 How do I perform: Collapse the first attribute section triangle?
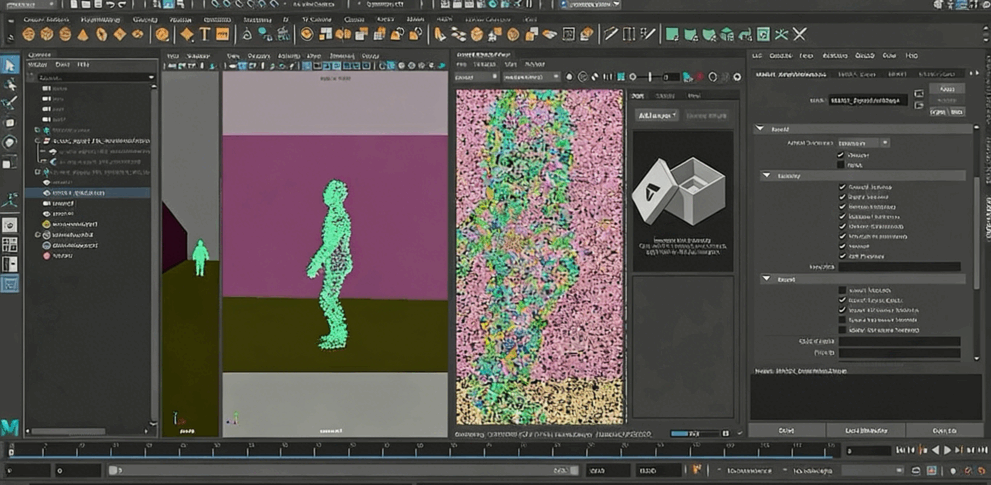760,129
